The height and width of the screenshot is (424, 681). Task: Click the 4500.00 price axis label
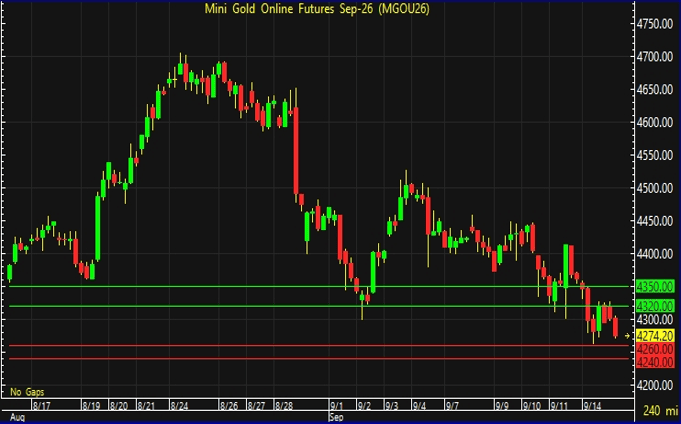pos(655,189)
